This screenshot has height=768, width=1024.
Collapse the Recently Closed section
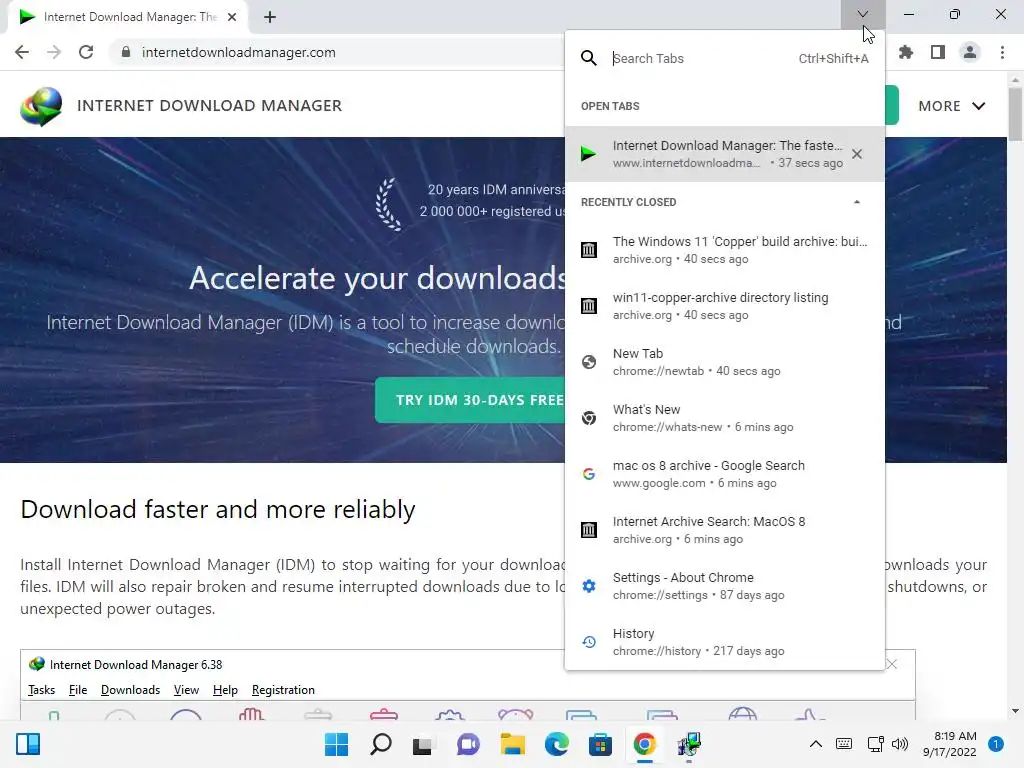click(857, 202)
